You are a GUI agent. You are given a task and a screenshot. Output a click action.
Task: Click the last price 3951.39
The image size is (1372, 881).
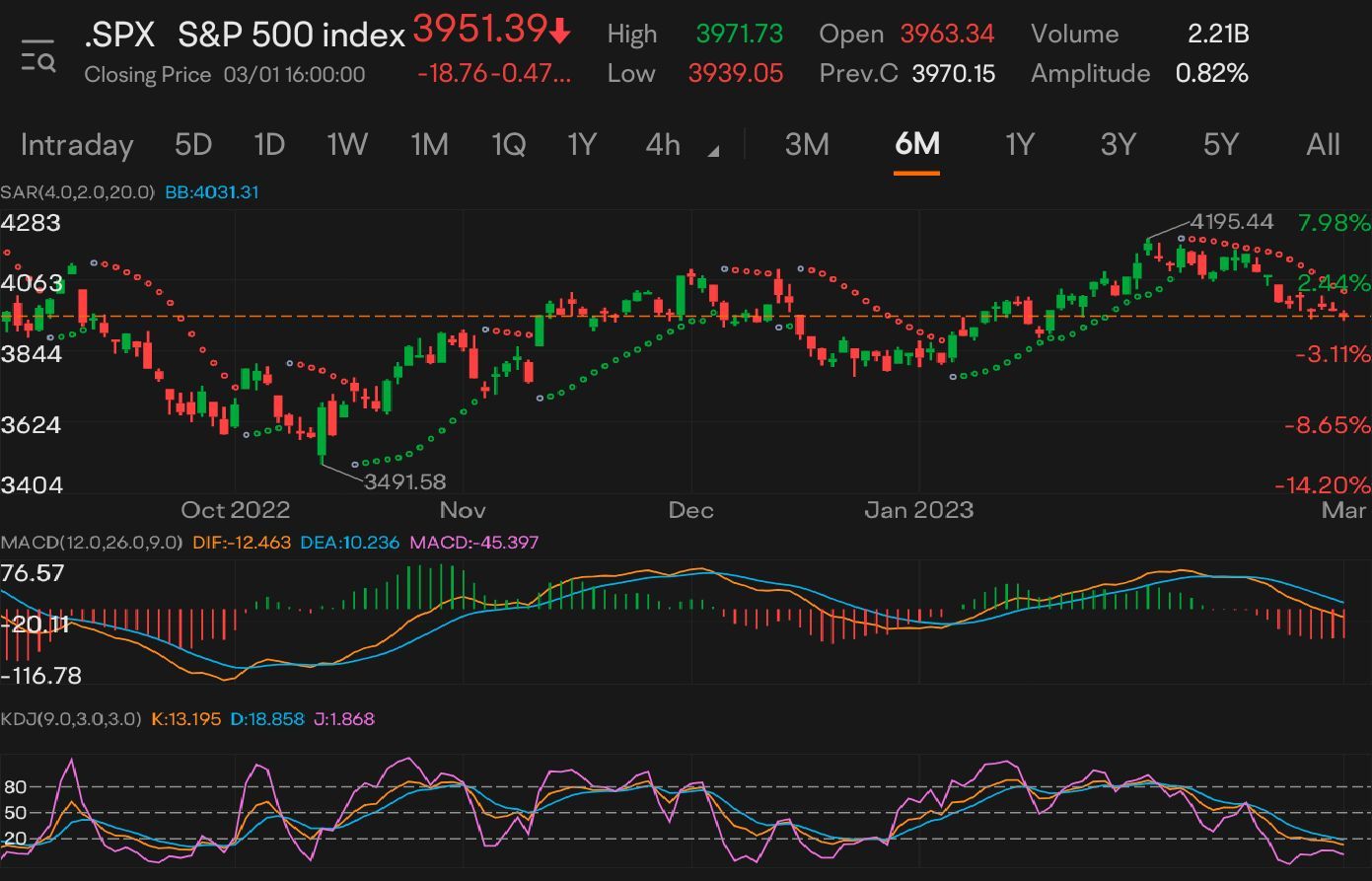coord(480,30)
